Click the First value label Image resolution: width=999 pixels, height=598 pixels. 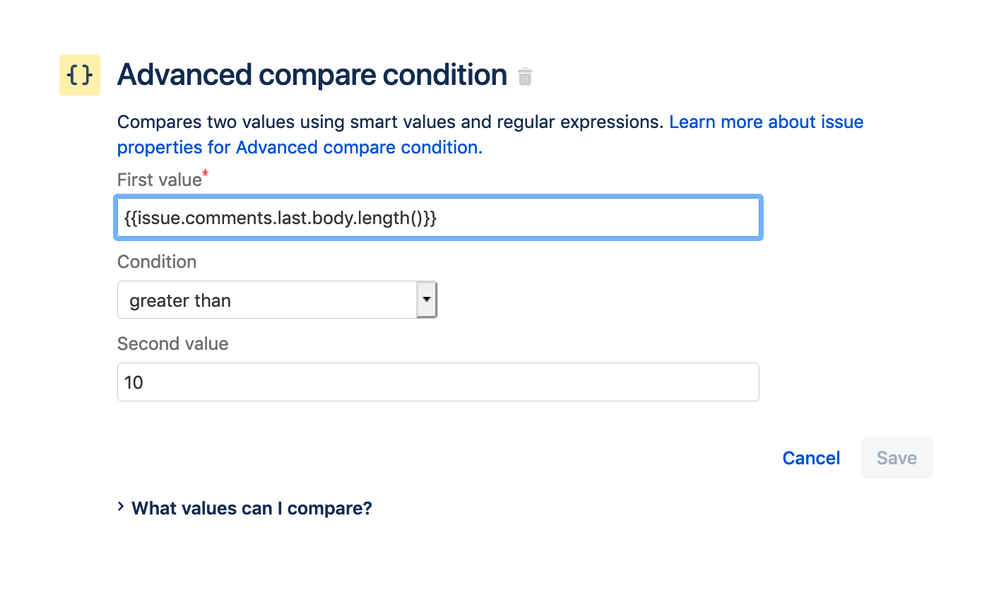pyautogui.click(x=158, y=180)
